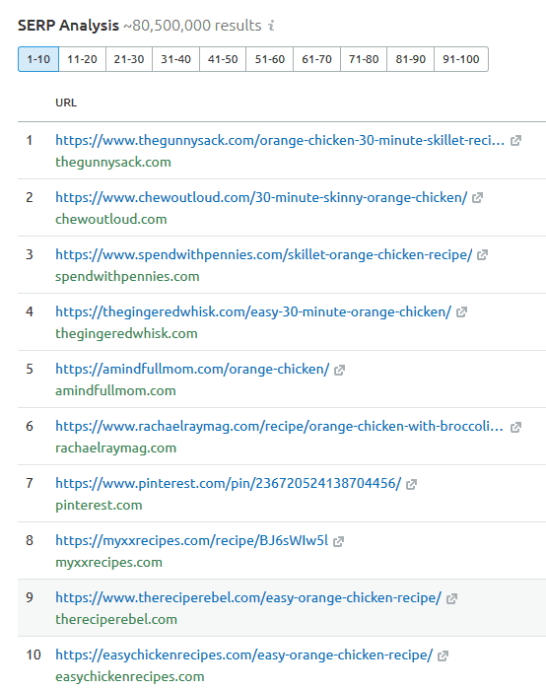
Task: Open external link icon for thegunnysack.com URL
Action: coord(515,141)
